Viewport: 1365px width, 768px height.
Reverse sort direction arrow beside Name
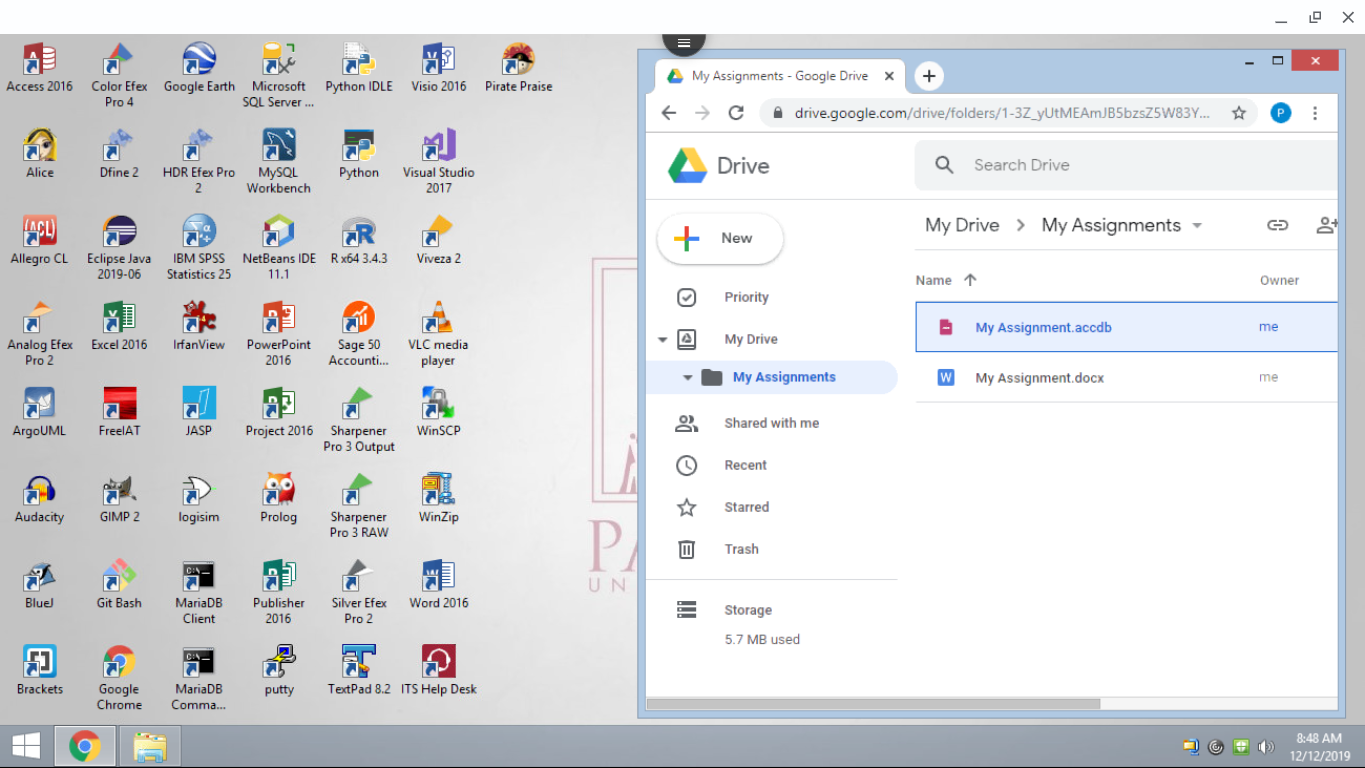(969, 280)
